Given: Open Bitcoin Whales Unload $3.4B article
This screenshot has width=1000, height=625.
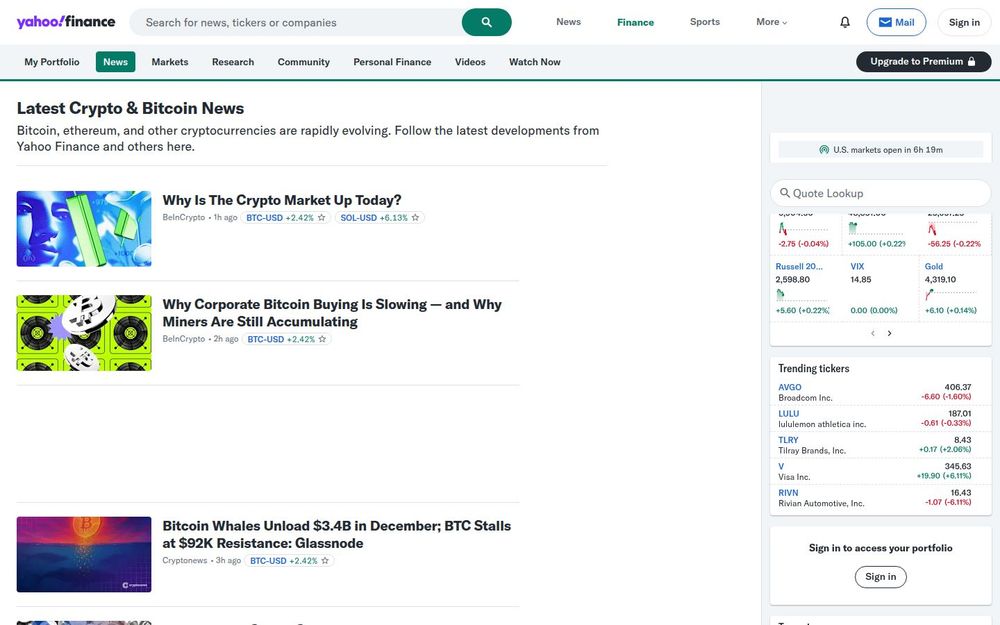Looking at the screenshot, I should click(337, 534).
